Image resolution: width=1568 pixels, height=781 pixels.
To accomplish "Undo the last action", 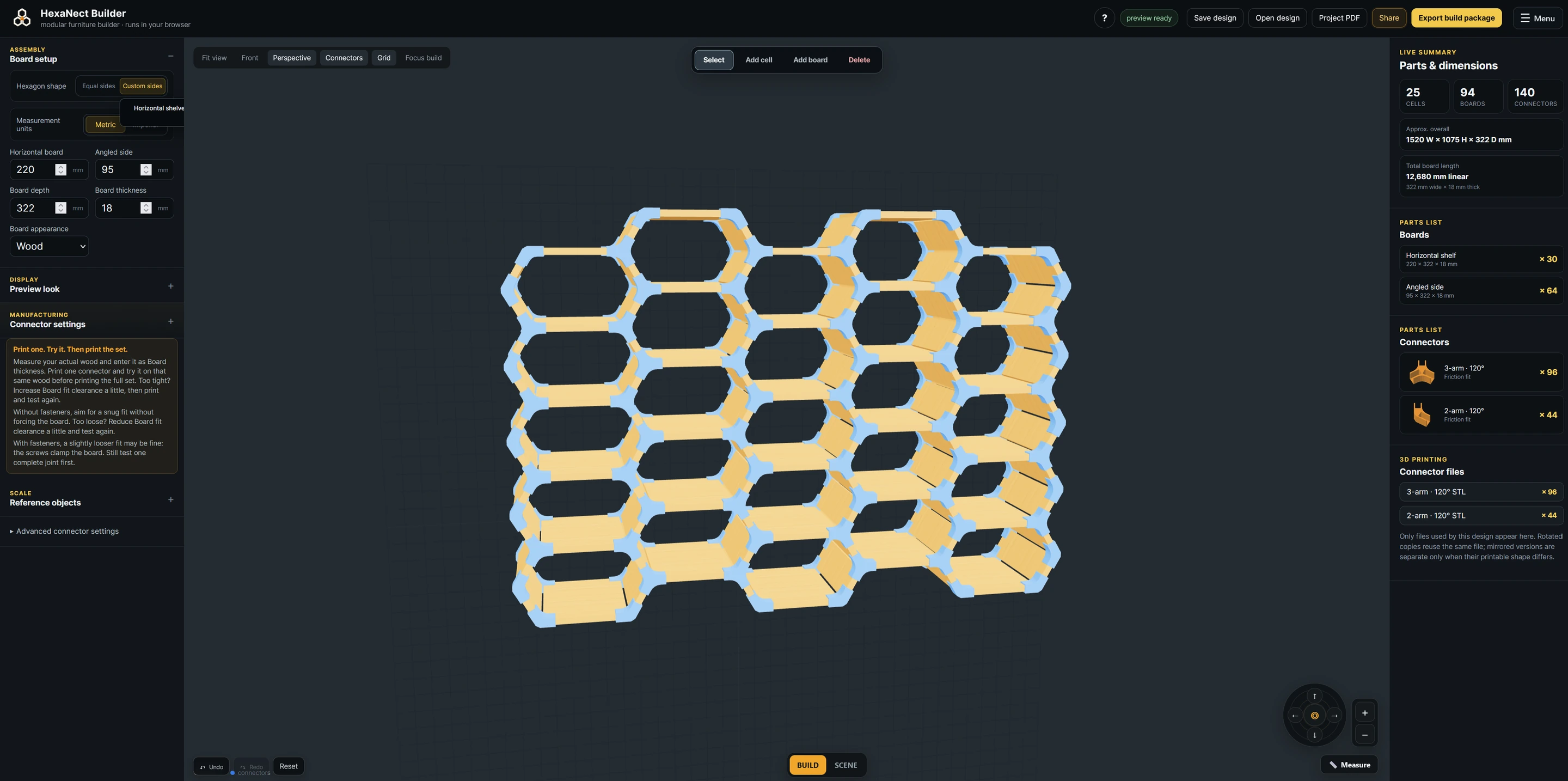I will (x=211, y=766).
